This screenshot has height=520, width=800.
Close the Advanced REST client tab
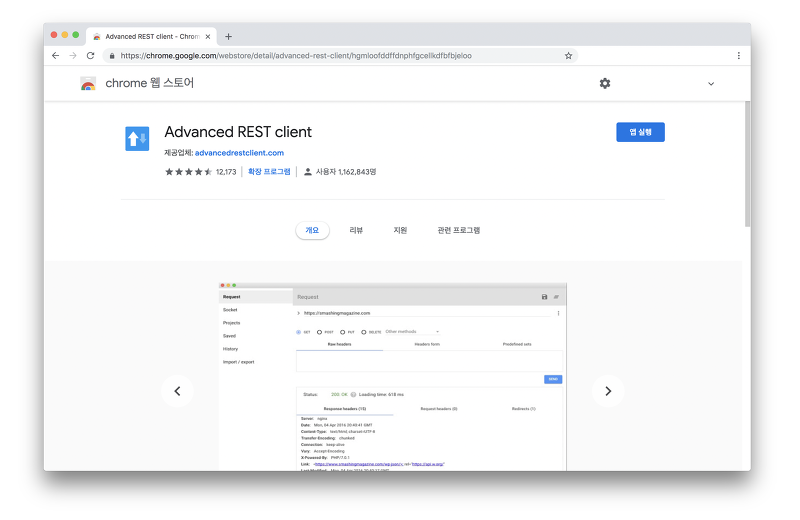208,37
